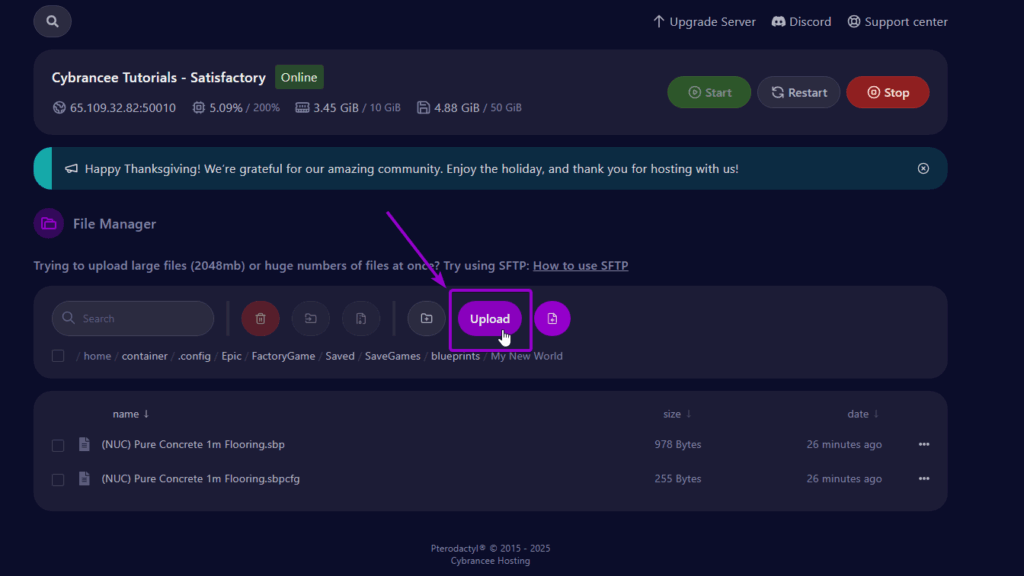The height and width of the screenshot is (576, 1024).
Task: Open the options menu for the .sbpcfg file
Action: tap(923, 479)
